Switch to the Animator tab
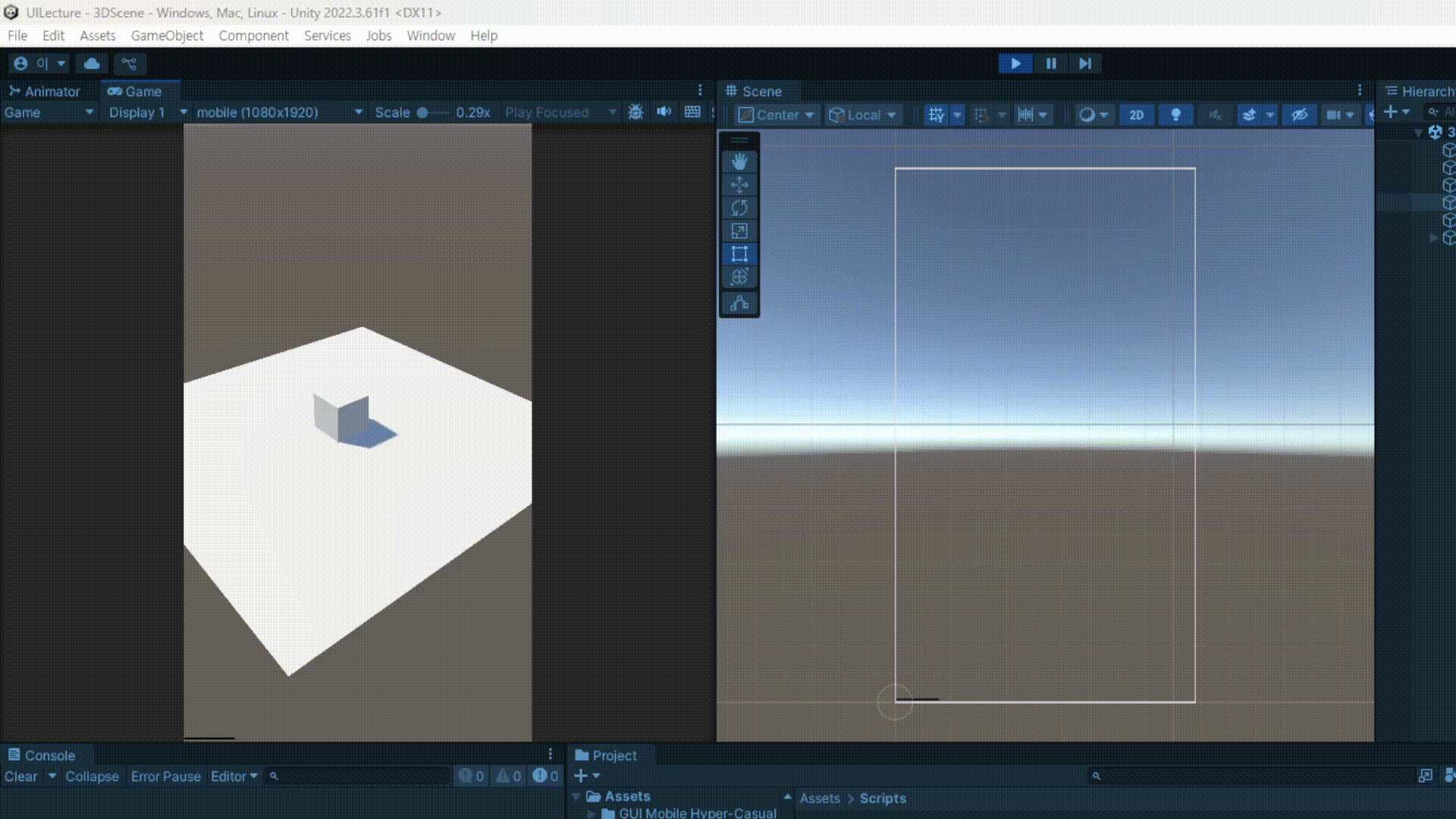This screenshot has width=1456, height=819. 45,91
